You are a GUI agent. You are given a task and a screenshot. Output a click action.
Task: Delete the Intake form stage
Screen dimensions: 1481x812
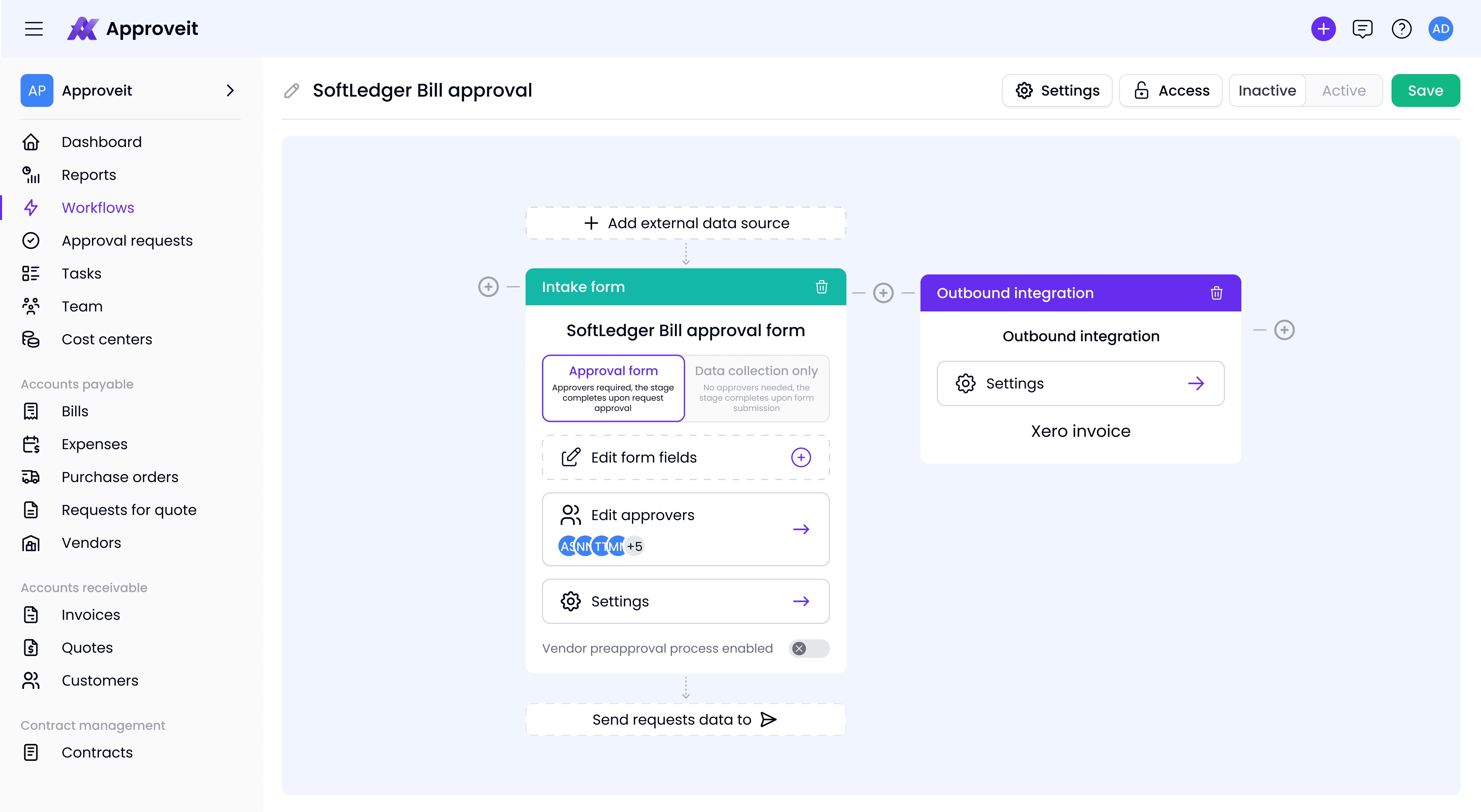821,287
